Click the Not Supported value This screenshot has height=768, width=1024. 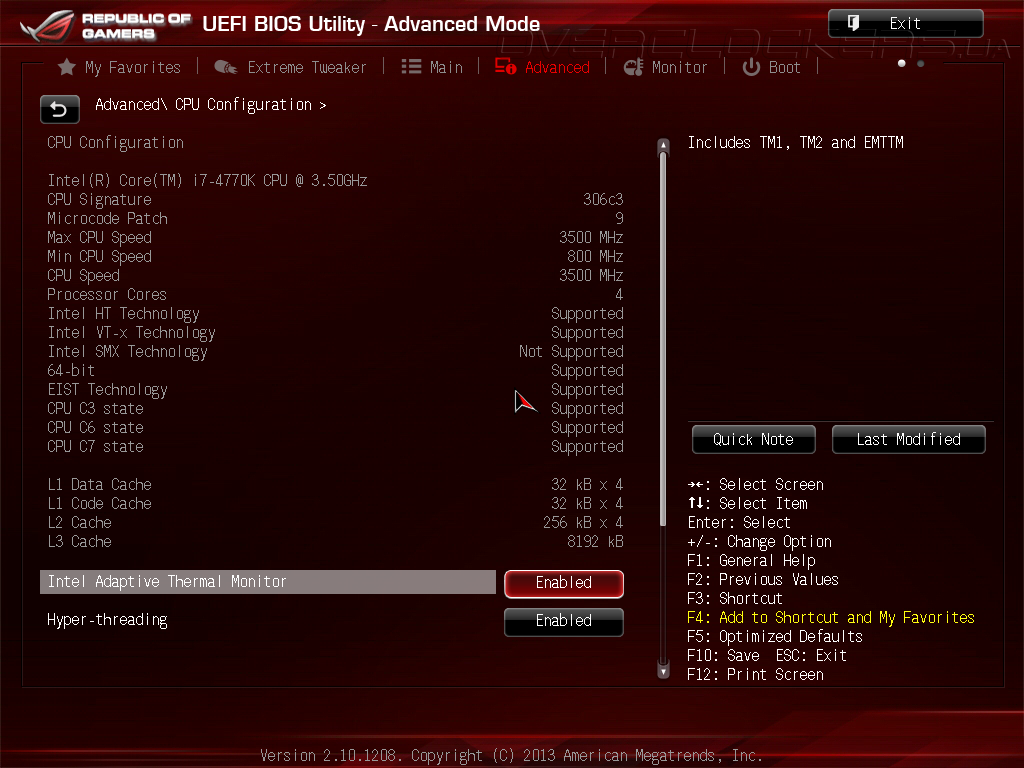[x=571, y=351]
